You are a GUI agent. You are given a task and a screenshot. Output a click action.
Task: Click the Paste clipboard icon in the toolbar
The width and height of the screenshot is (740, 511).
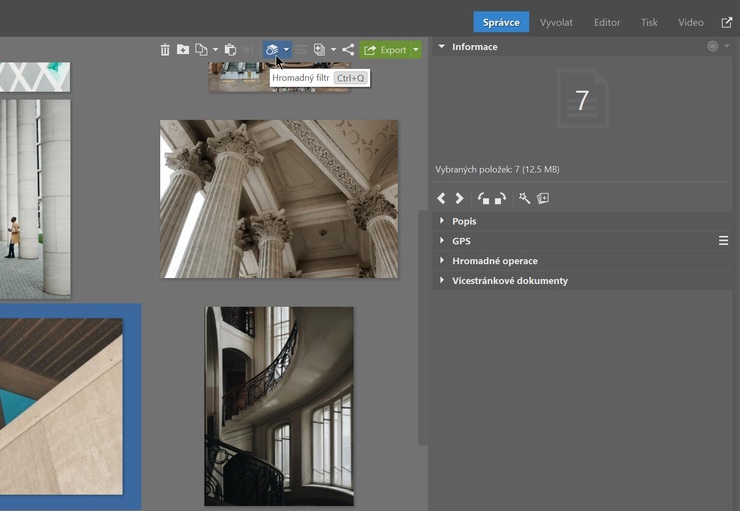(x=230, y=50)
